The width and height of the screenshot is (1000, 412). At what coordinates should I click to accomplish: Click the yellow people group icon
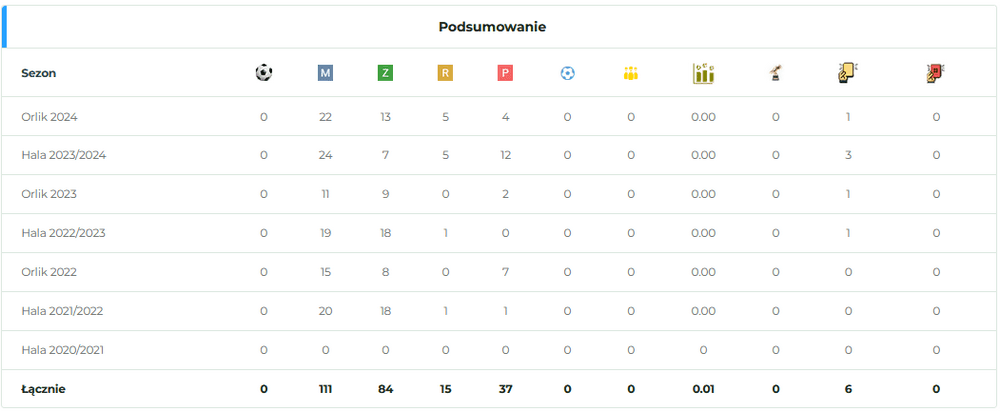pos(630,73)
